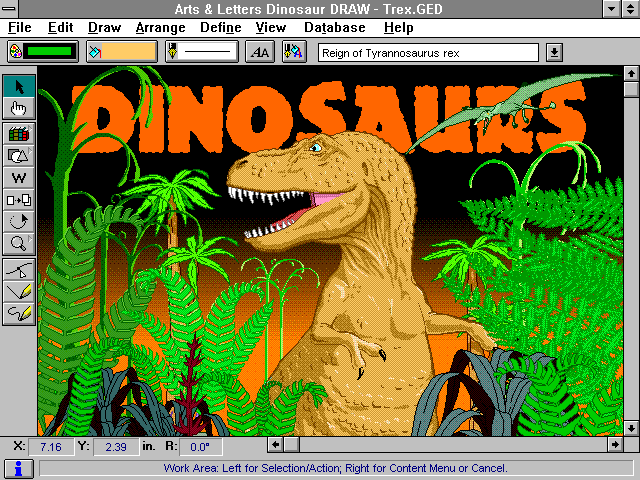
Task: Click the Work Area status message
Action: tap(336, 468)
